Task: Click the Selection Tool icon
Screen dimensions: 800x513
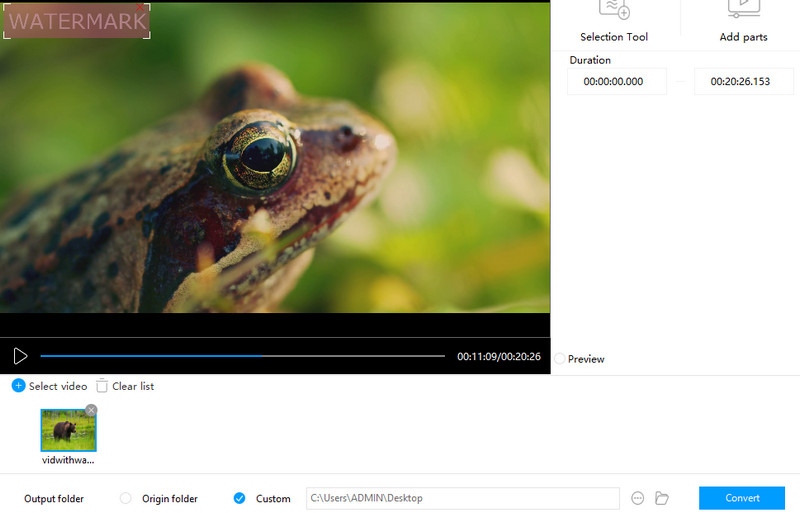Action: tap(614, 9)
